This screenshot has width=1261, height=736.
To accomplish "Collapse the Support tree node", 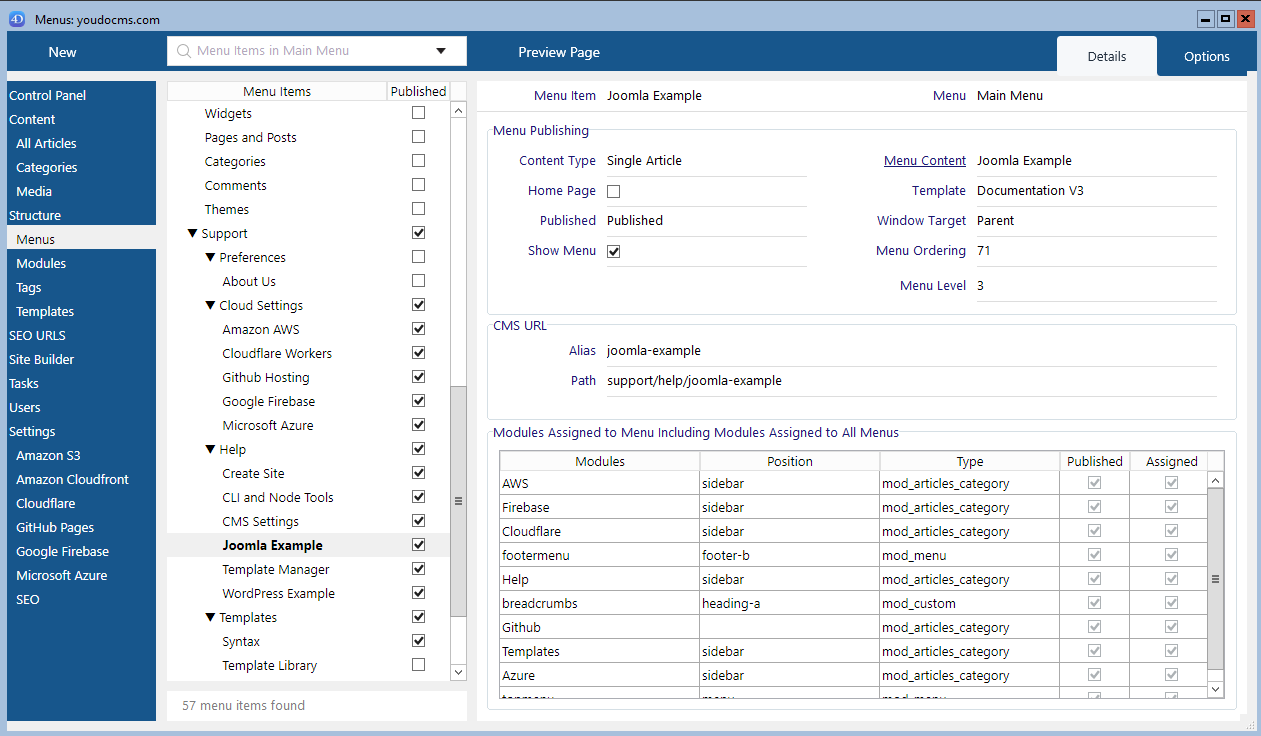I will click(x=192, y=234).
